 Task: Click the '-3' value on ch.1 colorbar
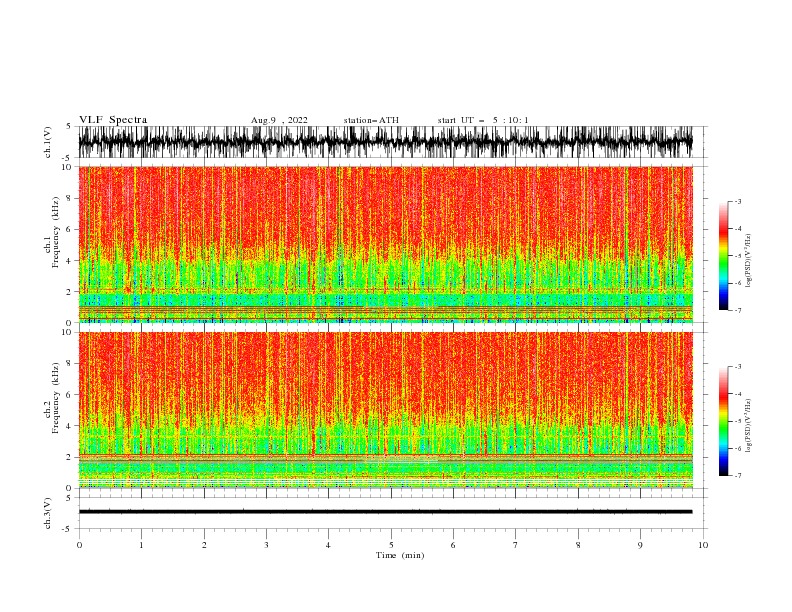pyautogui.click(x=737, y=201)
